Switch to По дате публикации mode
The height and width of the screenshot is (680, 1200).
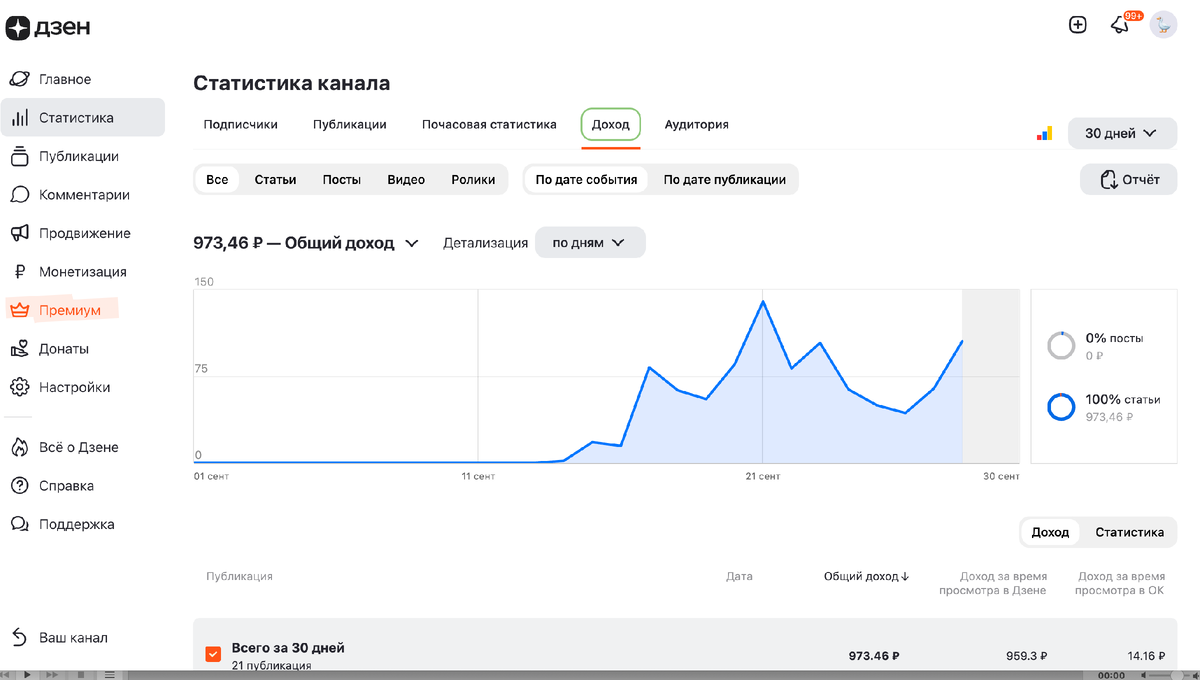click(724, 180)
